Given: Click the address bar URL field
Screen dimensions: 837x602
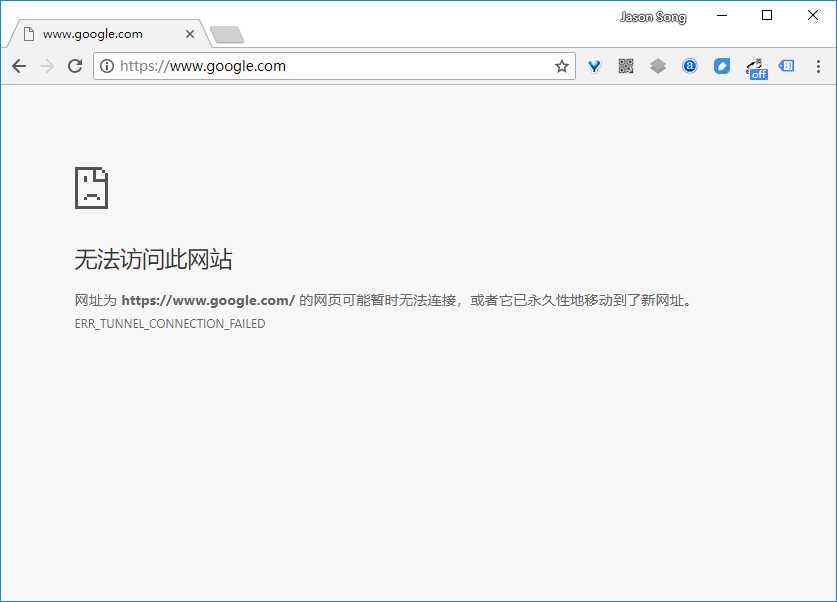Looking at the screenshot, I should 334,66.
